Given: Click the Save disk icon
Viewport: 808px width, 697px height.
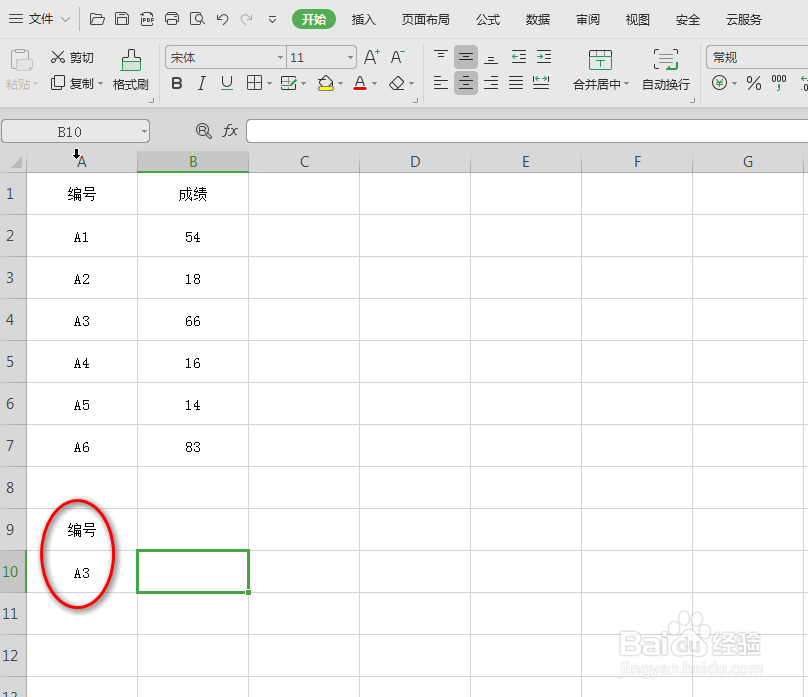Looking at the screenshot, I should pyautogui.click(x=122, y=20).
